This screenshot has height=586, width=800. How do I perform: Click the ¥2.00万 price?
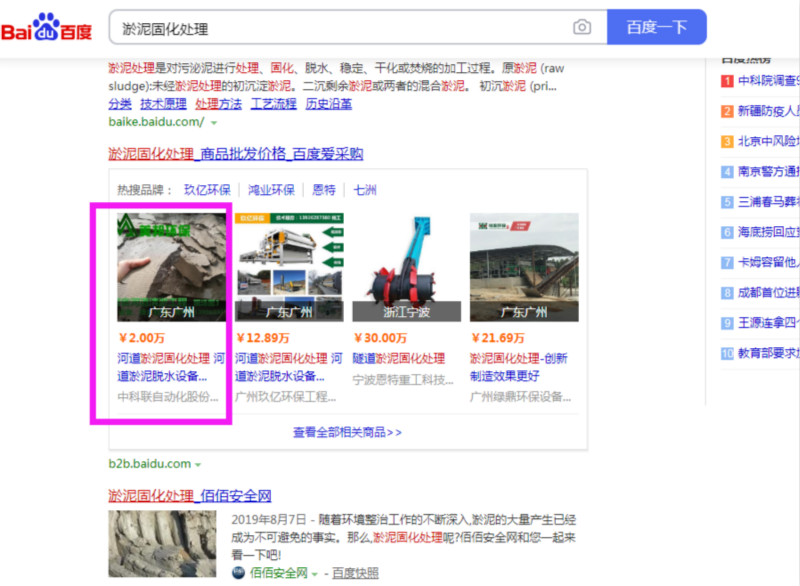coord(141,338)
